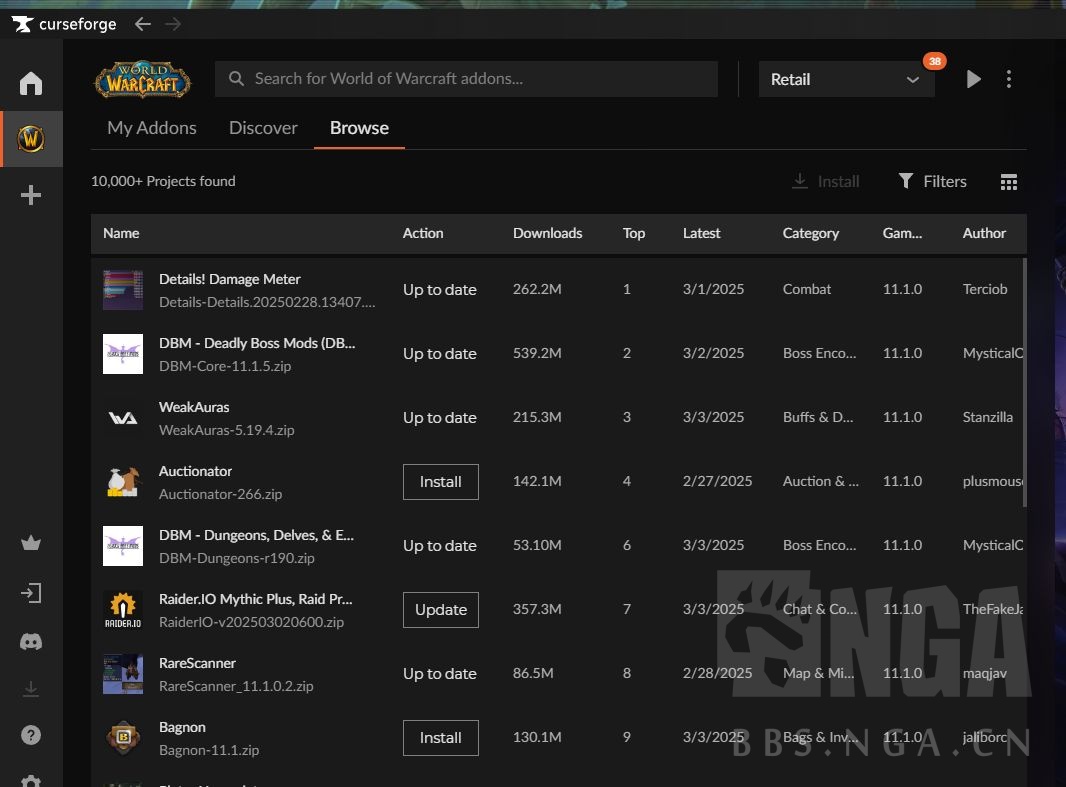Install the Auctionator addon
This screenshot has height=787, width=1066.
tap(440, 482)
